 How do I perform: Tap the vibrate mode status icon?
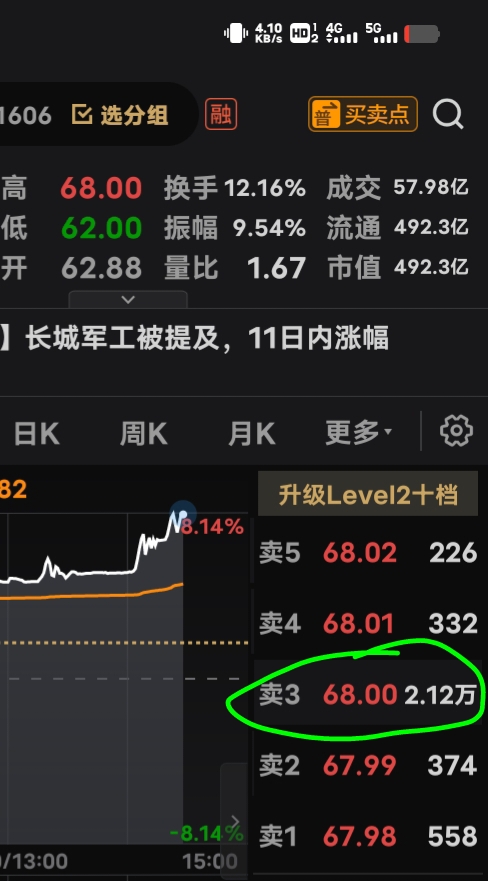236,33
